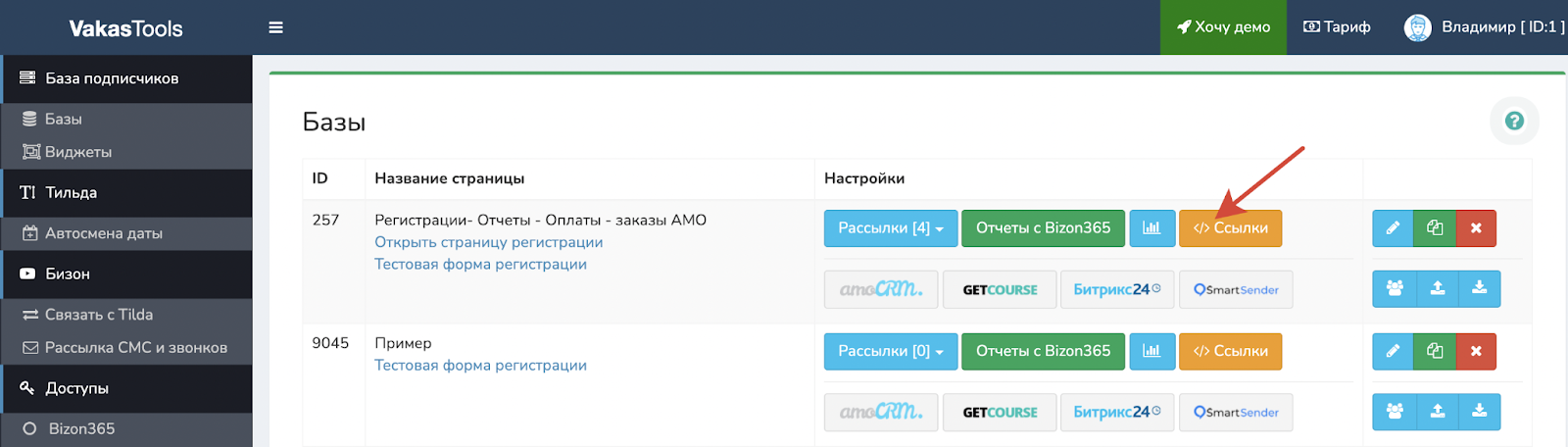Click the delete icon for base 9045

point(1476,351)
